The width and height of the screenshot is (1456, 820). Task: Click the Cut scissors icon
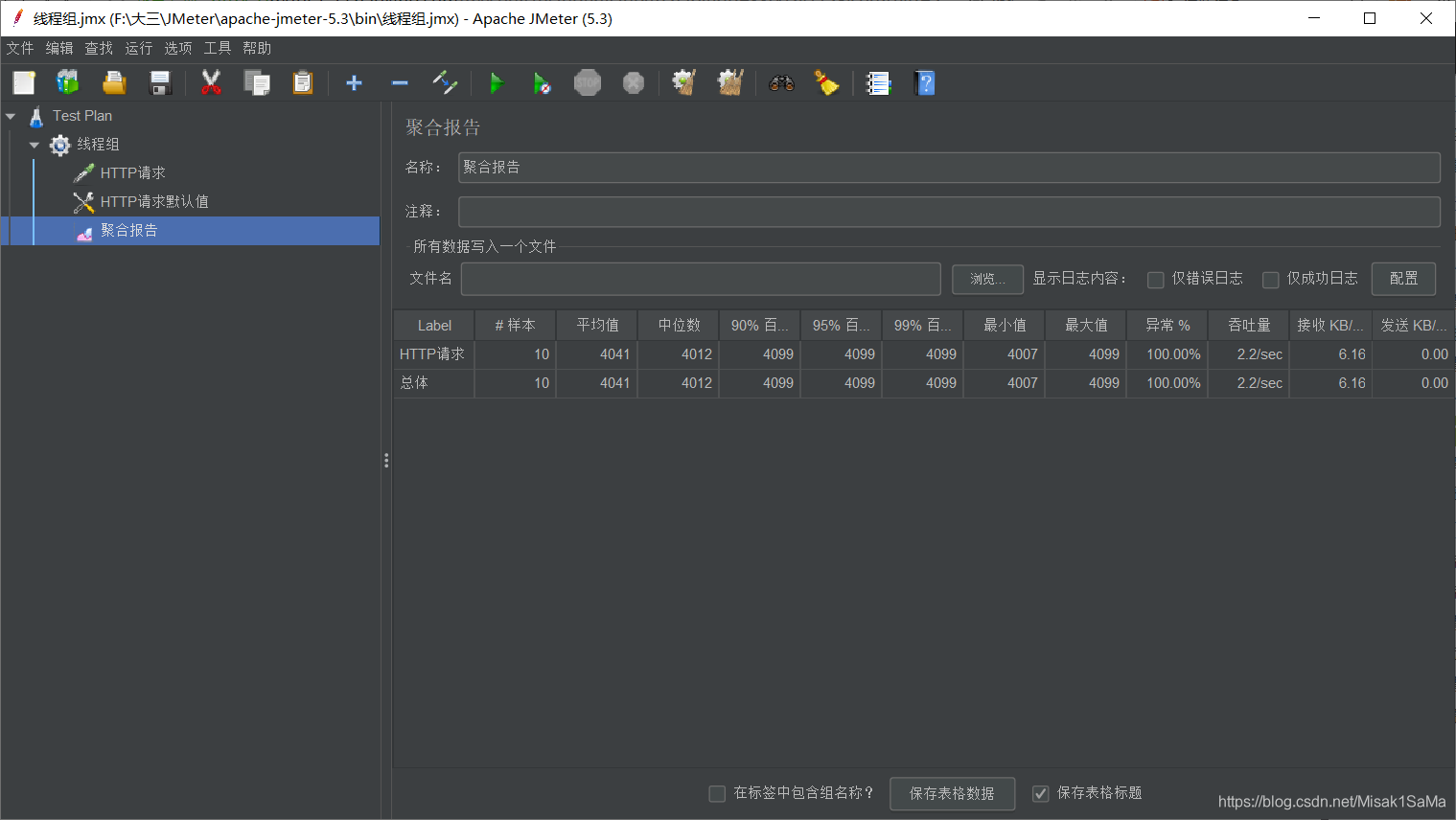210,83
